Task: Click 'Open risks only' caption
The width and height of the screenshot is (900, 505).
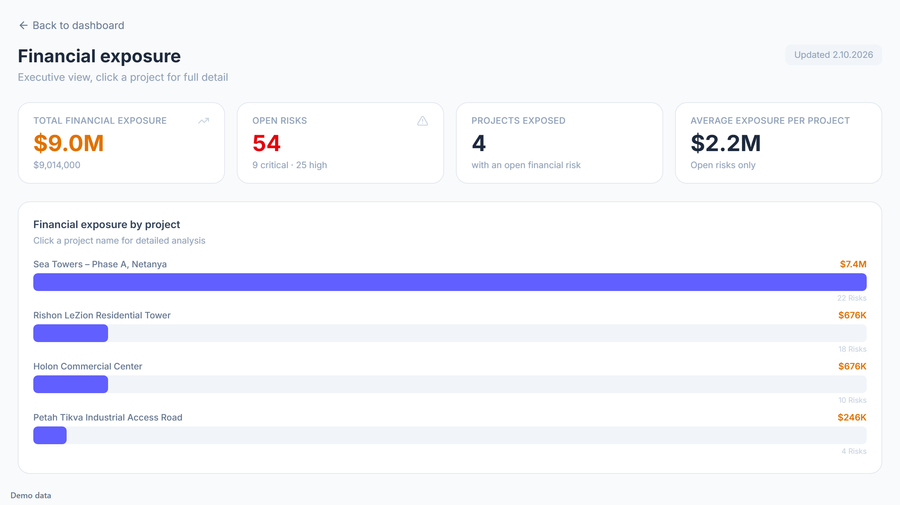Action: [x=723, y=165]
